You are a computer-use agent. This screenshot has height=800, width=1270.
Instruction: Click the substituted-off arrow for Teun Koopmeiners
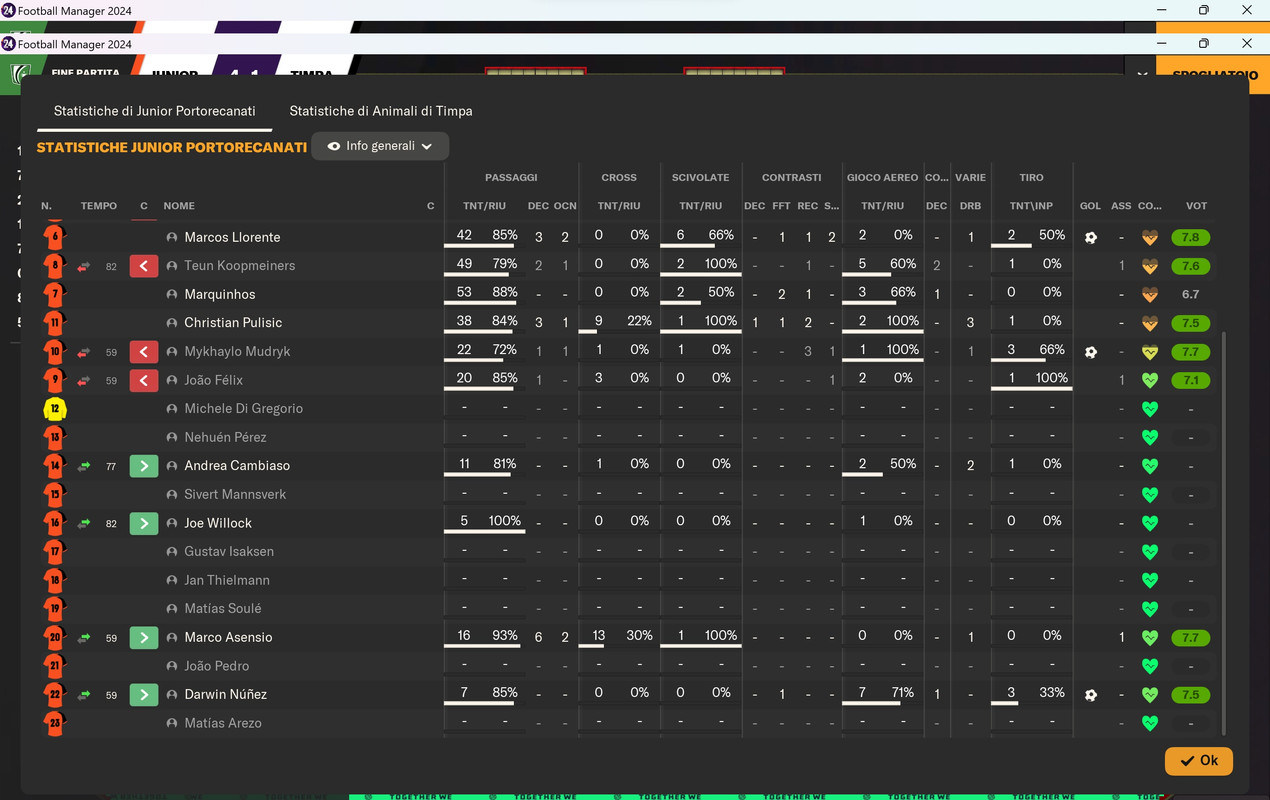point(144,266)
